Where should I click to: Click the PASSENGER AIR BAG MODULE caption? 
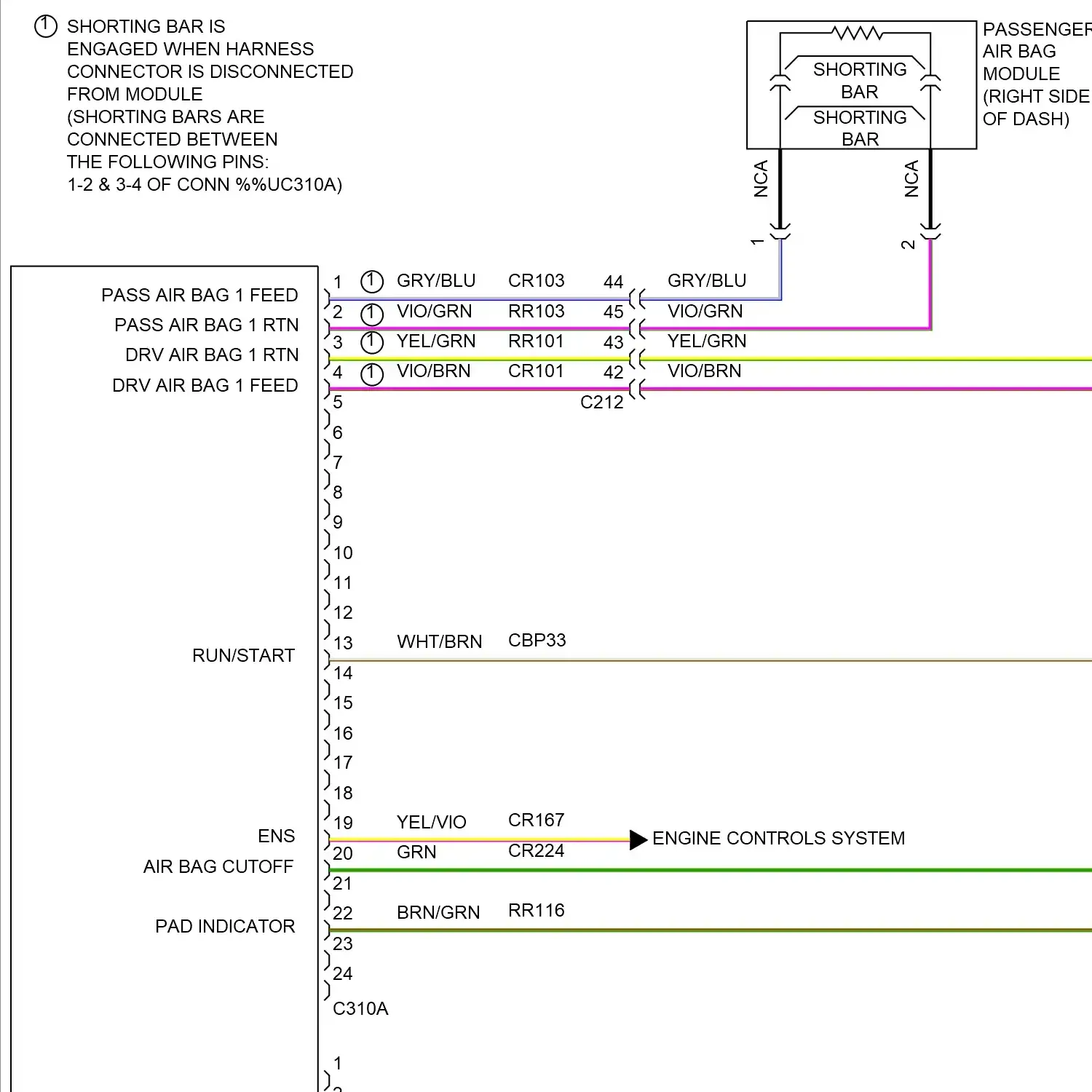click(1037, 74)
